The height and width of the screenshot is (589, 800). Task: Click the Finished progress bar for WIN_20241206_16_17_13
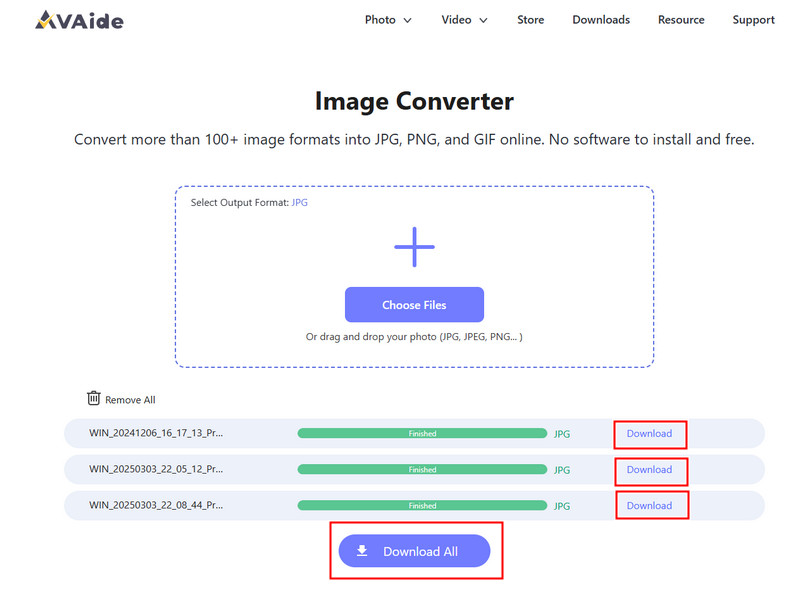pyautogui.click(x=422, y=433)
